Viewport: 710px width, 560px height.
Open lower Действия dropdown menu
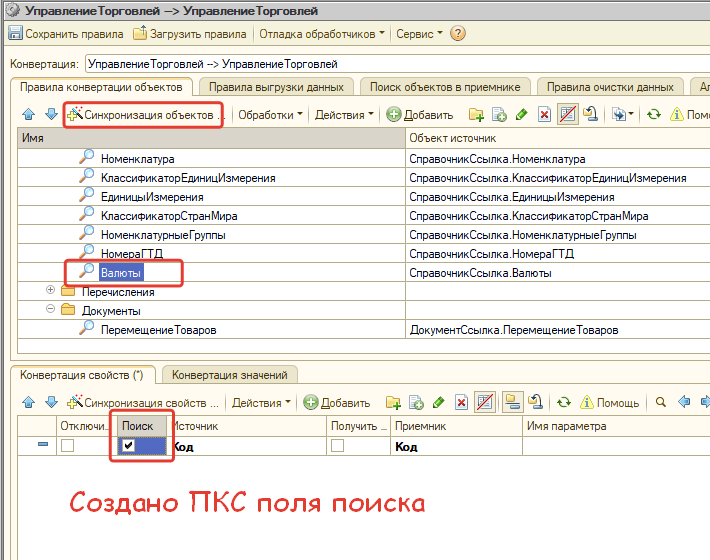pyautogui.click(x=261, y=402)
